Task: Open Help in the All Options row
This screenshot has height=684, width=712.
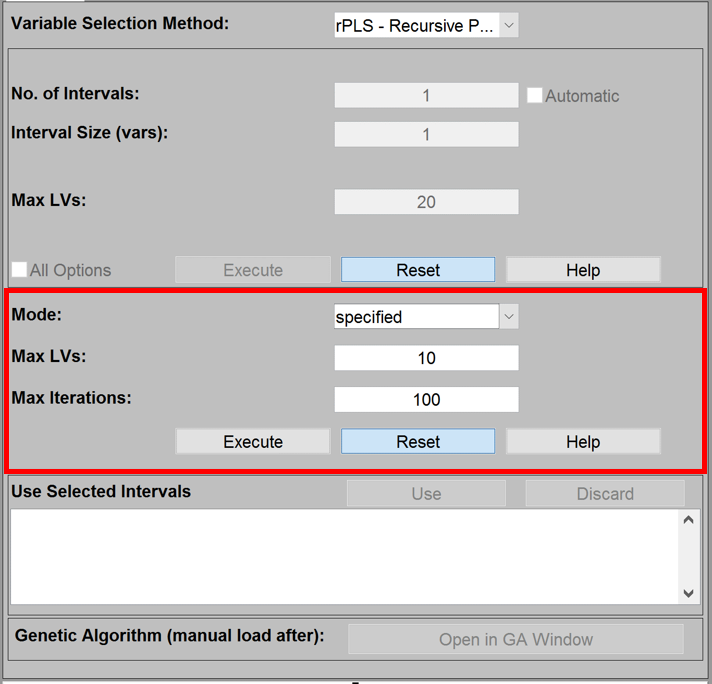Action: (x=583, y=270)
